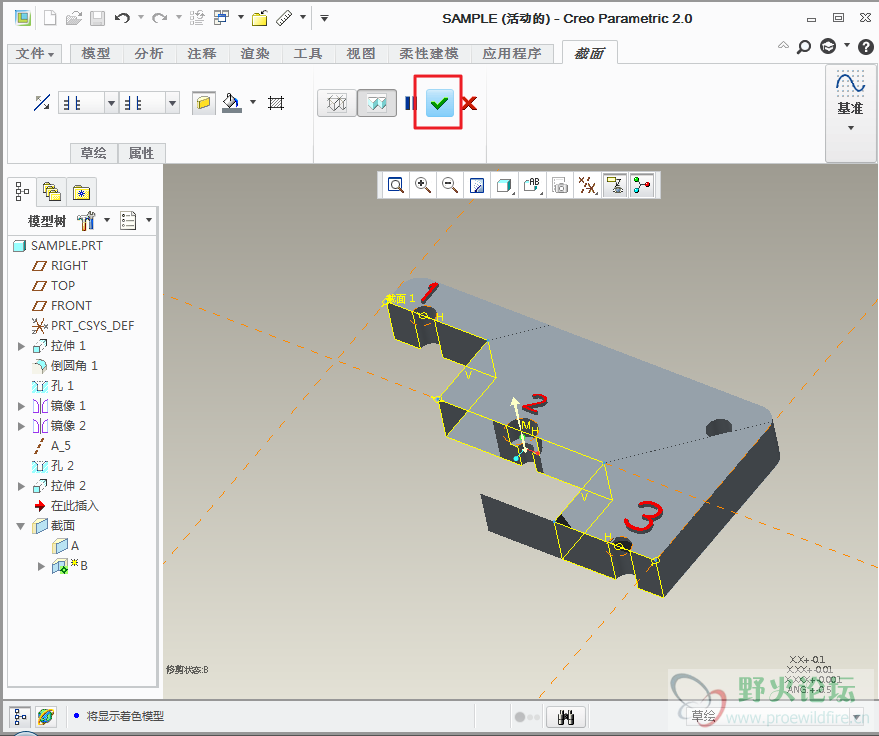Select the RIGHT datum plane in tree
Image resolution: width=879 pixels, height=736 pixels.
[x=60, y=266]
